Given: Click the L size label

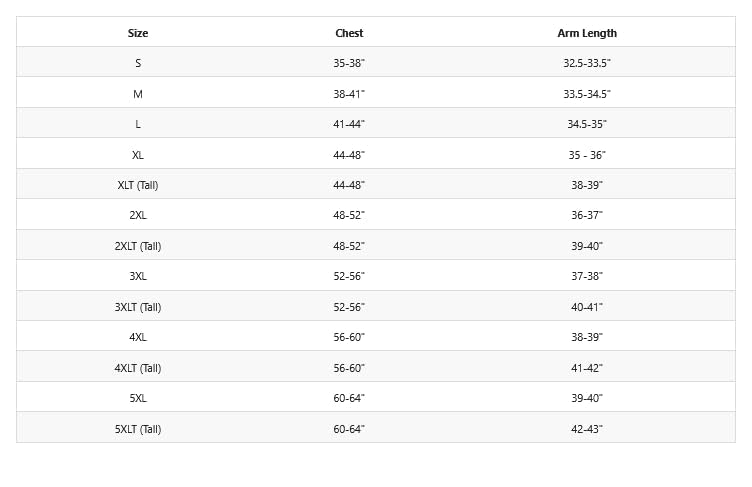Looking at the screenshot, I should 138,124.
